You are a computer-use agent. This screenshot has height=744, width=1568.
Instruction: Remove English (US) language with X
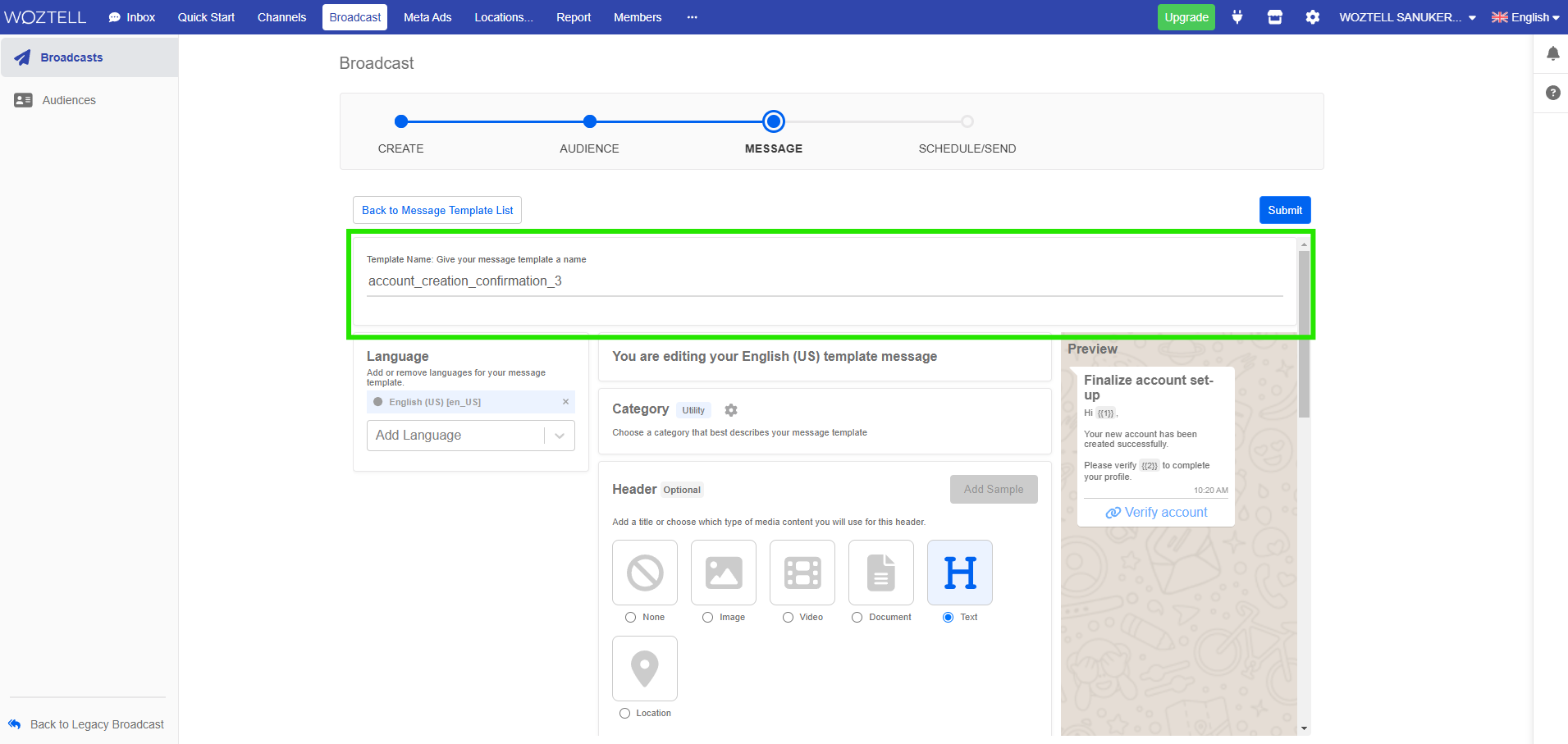(x=565, y=402)
